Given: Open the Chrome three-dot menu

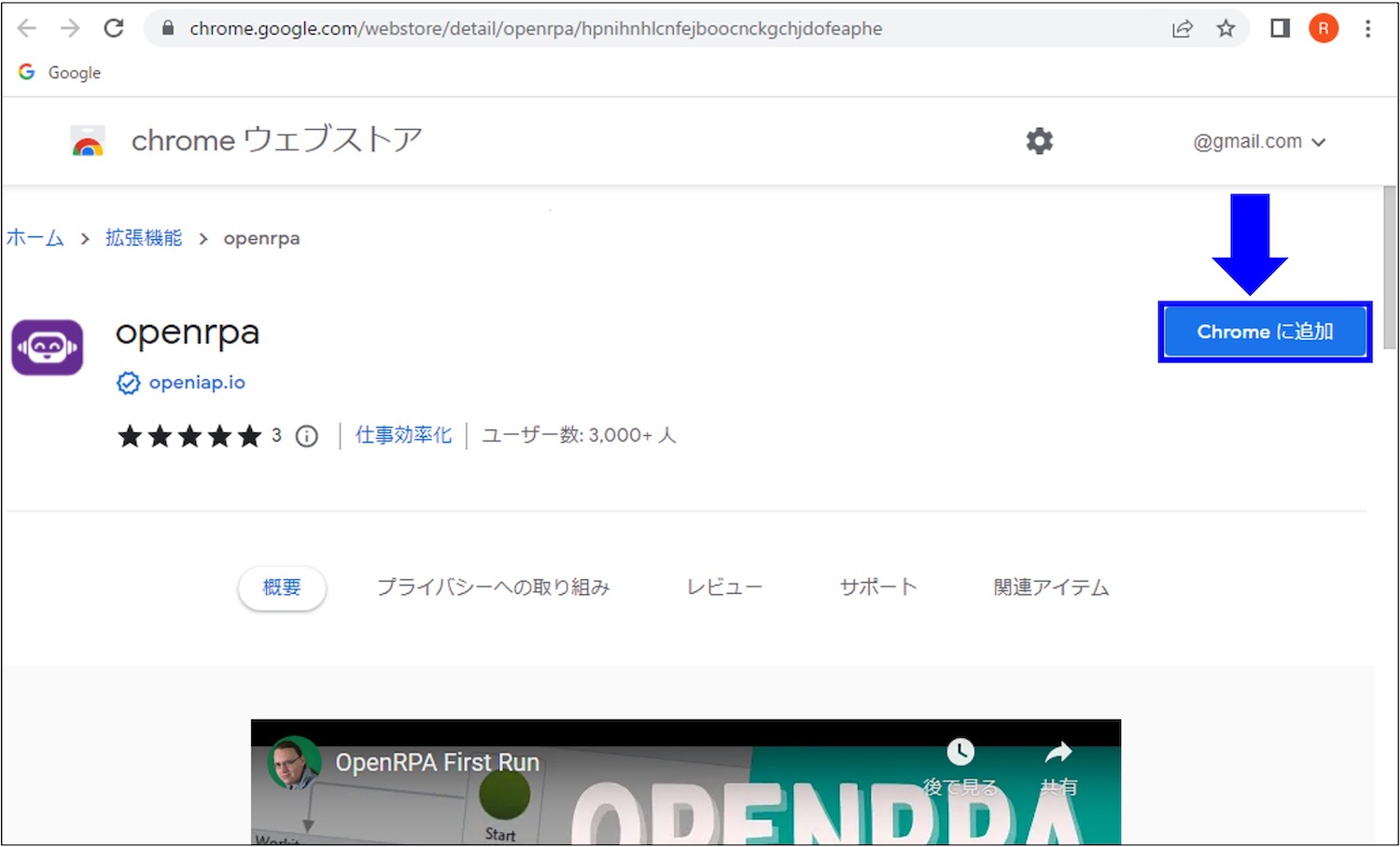Looking at the screenshot, I should pos(1367,29).
